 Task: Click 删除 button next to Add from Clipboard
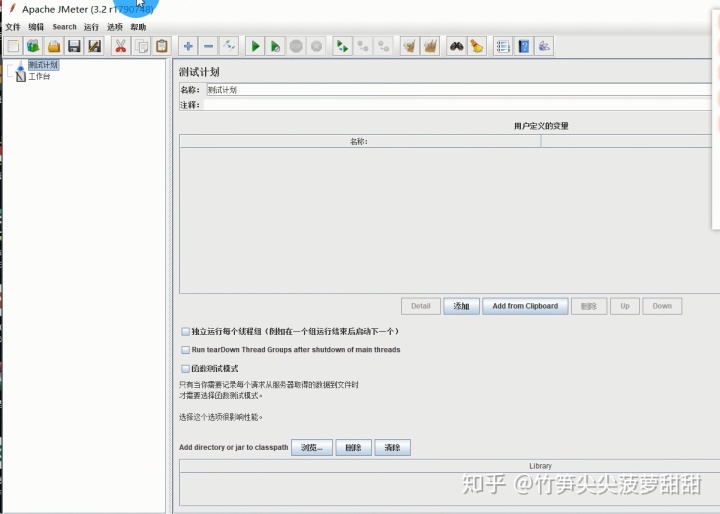click(x=589, y=306)
